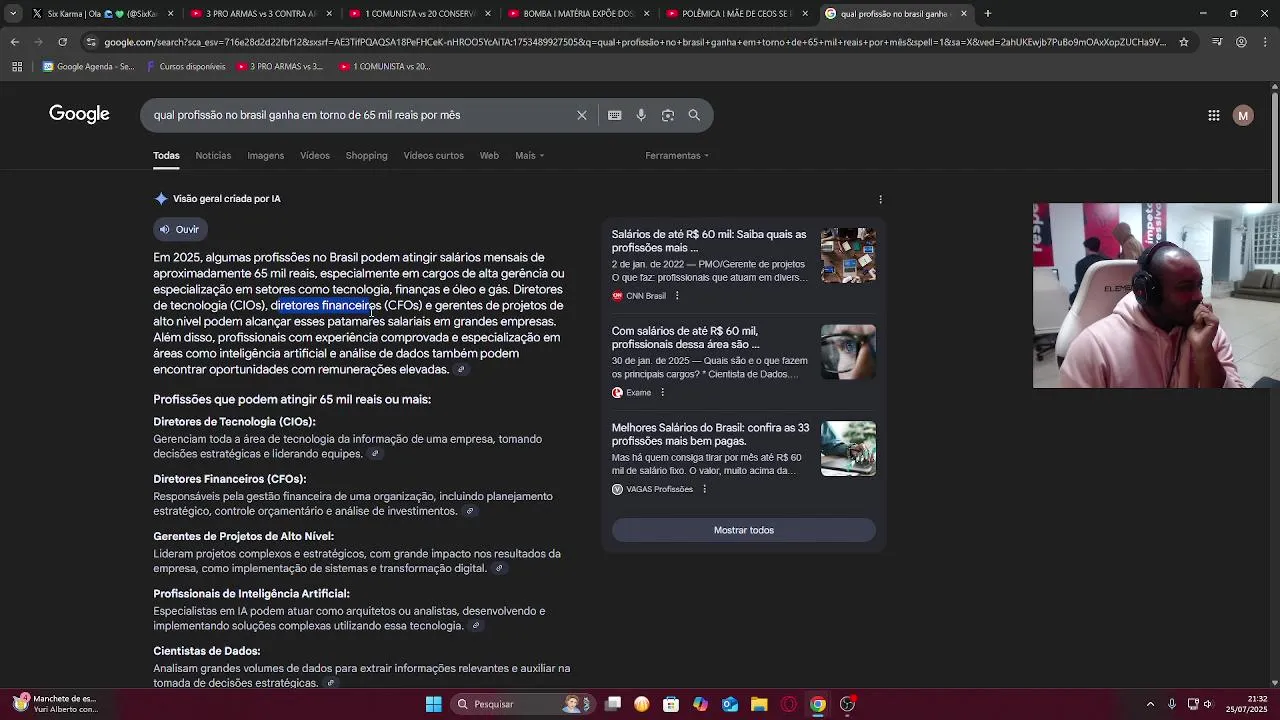Open the Google account avatar M

pyautogui.click(x=1243, y=116)
